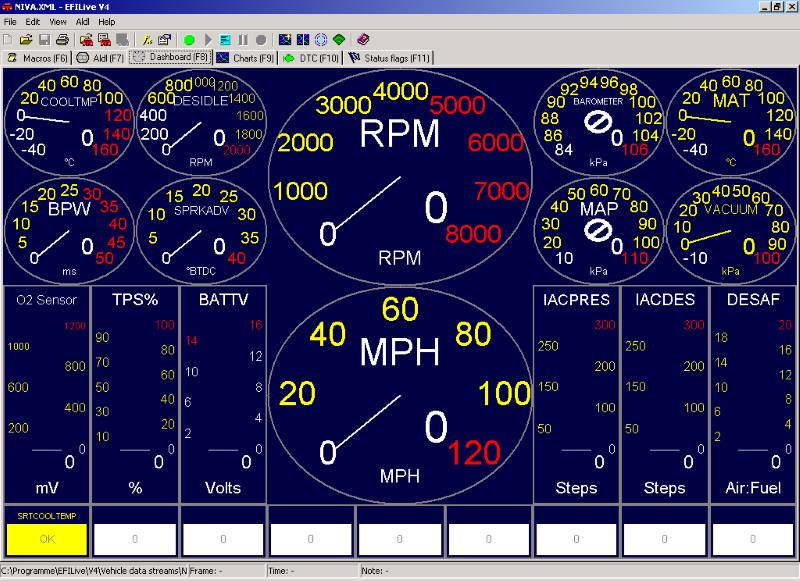Click the yellow SRTCOOLTEMP OK indicator
The image size is (800, 581).
pyautogui.click(x=46, y=538)
